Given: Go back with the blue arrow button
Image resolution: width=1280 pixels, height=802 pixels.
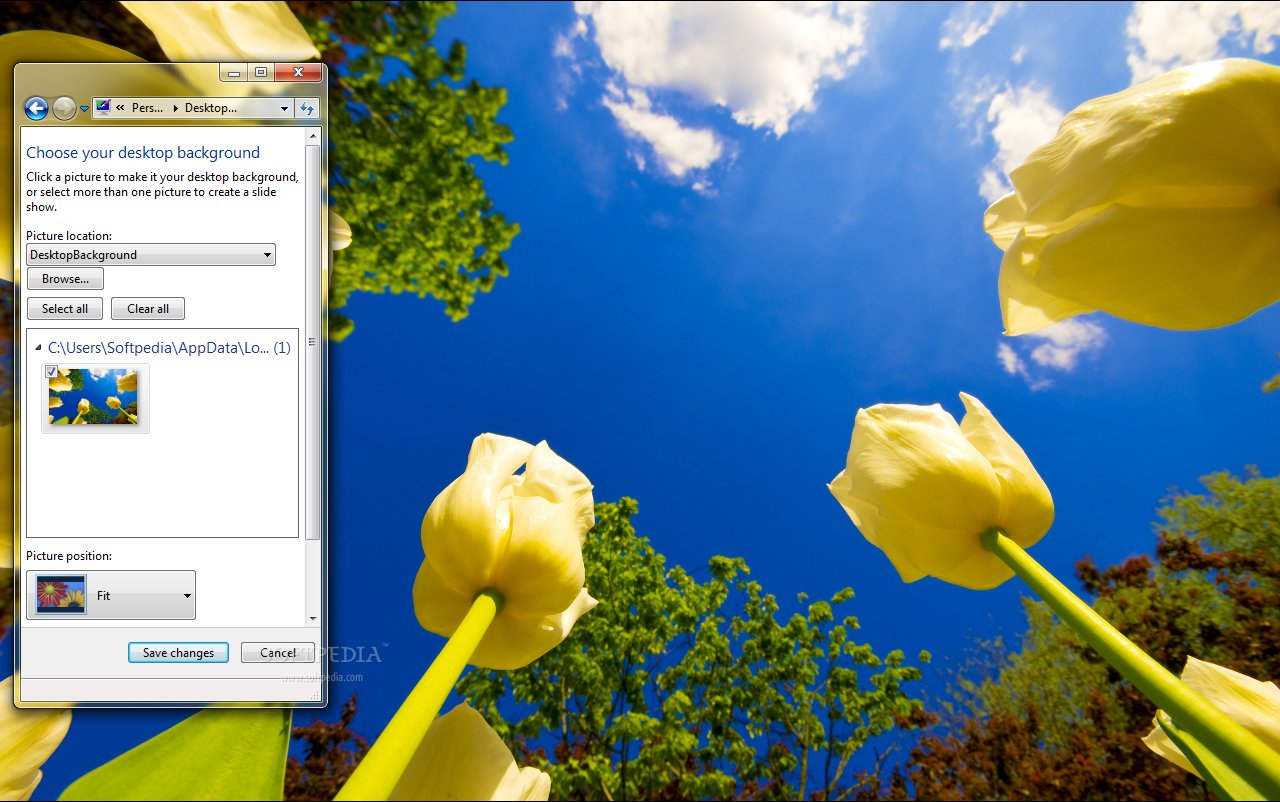Looking at the screenshot, I should (x=36, y=108).
